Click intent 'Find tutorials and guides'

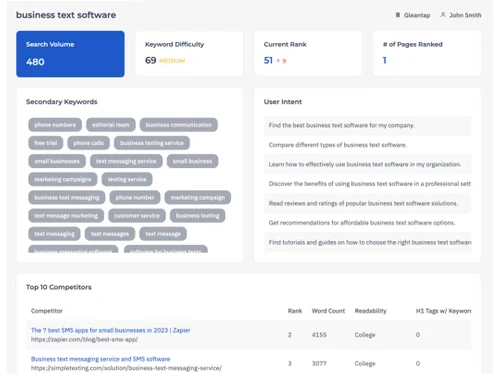pyautogui.click(x=368, y=242)
